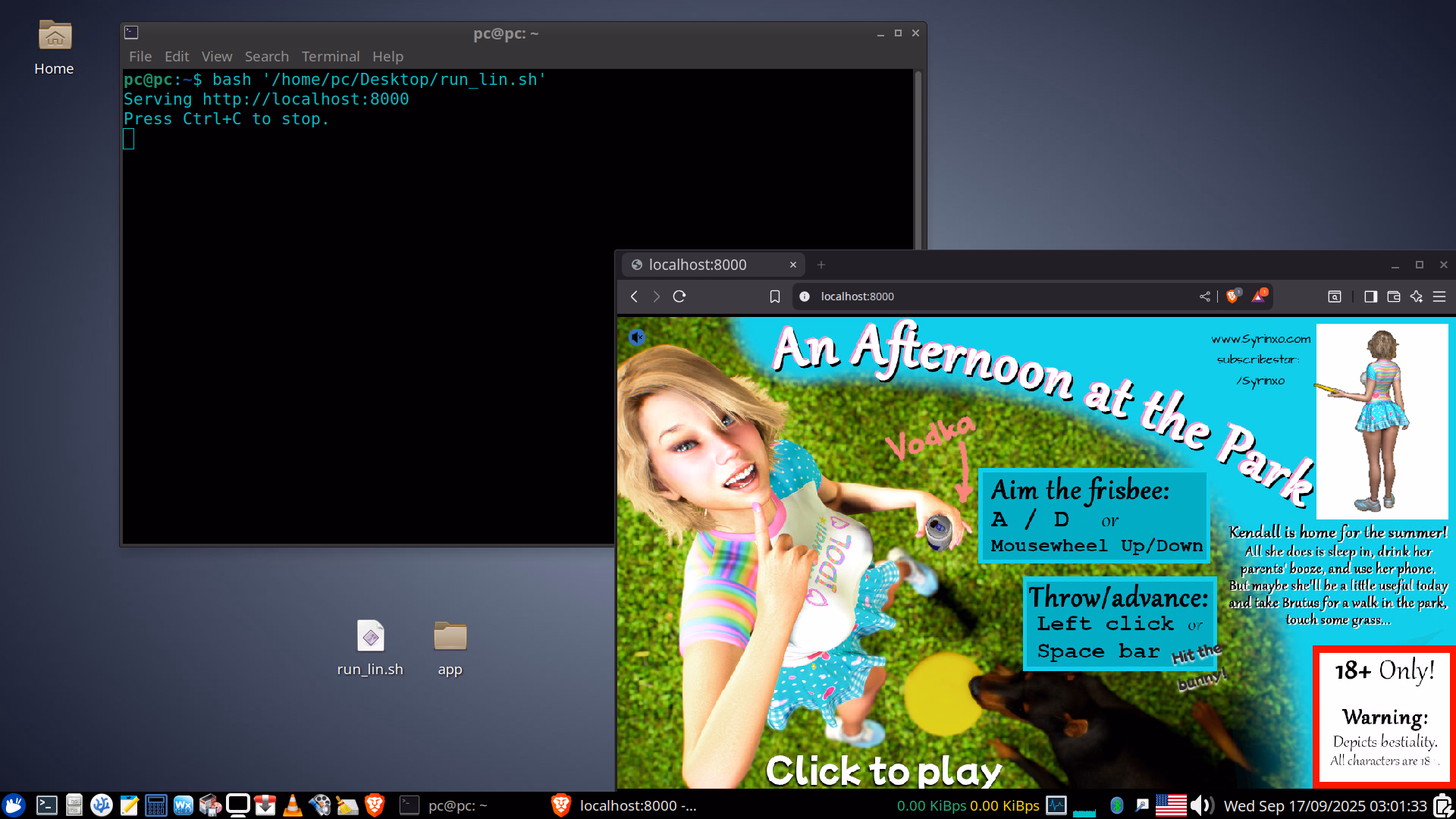The image size is (1456, 819).
Task: Toggle the page's muted speaker icon
Action: pos(637,337)
